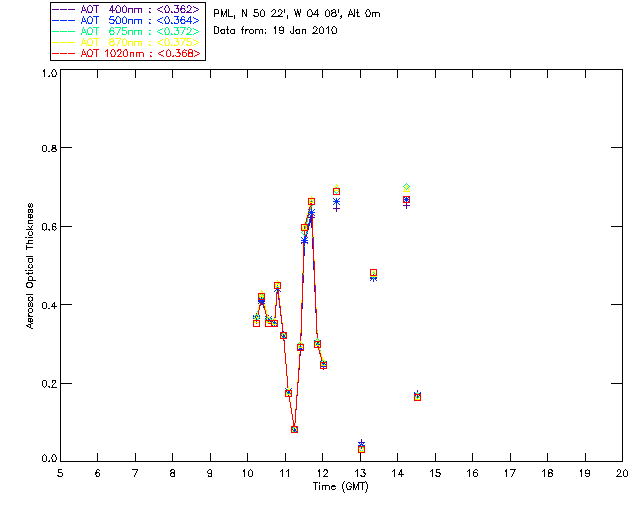Click the x-axis label 18
Screen dimensions: 640x512
[x=548, y=473]
